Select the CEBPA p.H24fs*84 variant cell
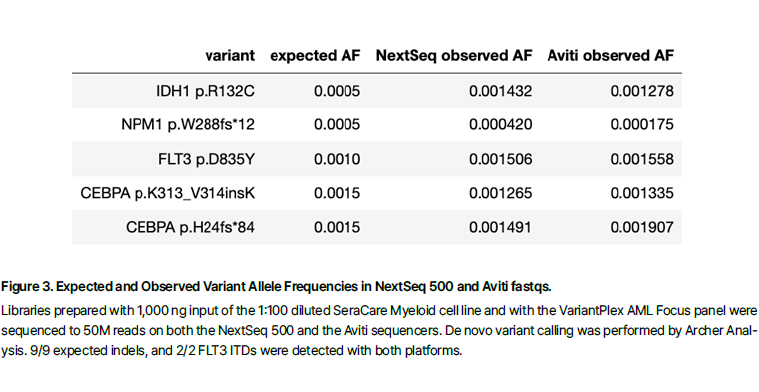This screenshot has height=392, width=759. click(190, 227)
